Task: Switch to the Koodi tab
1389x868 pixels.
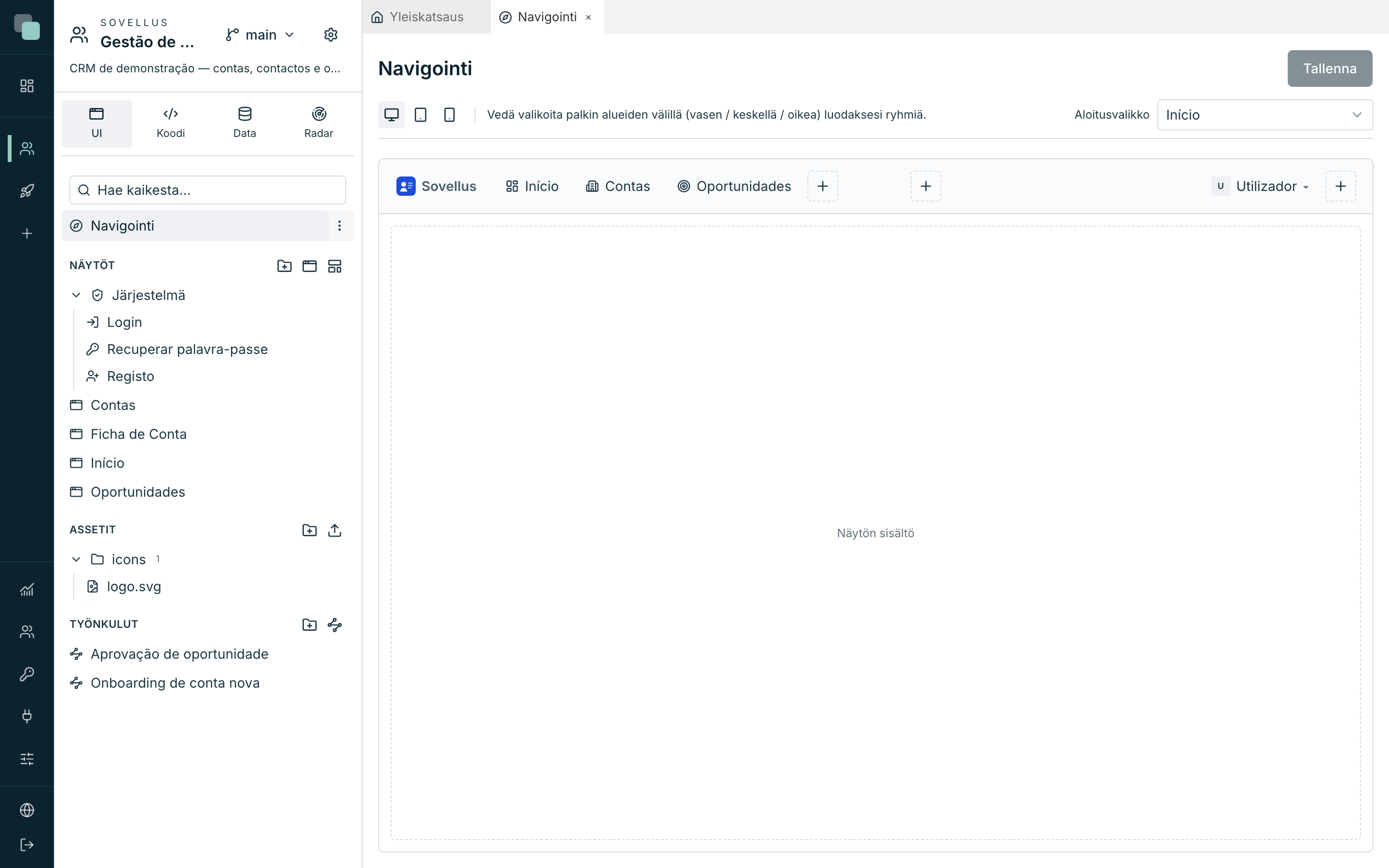Action: 170,123
